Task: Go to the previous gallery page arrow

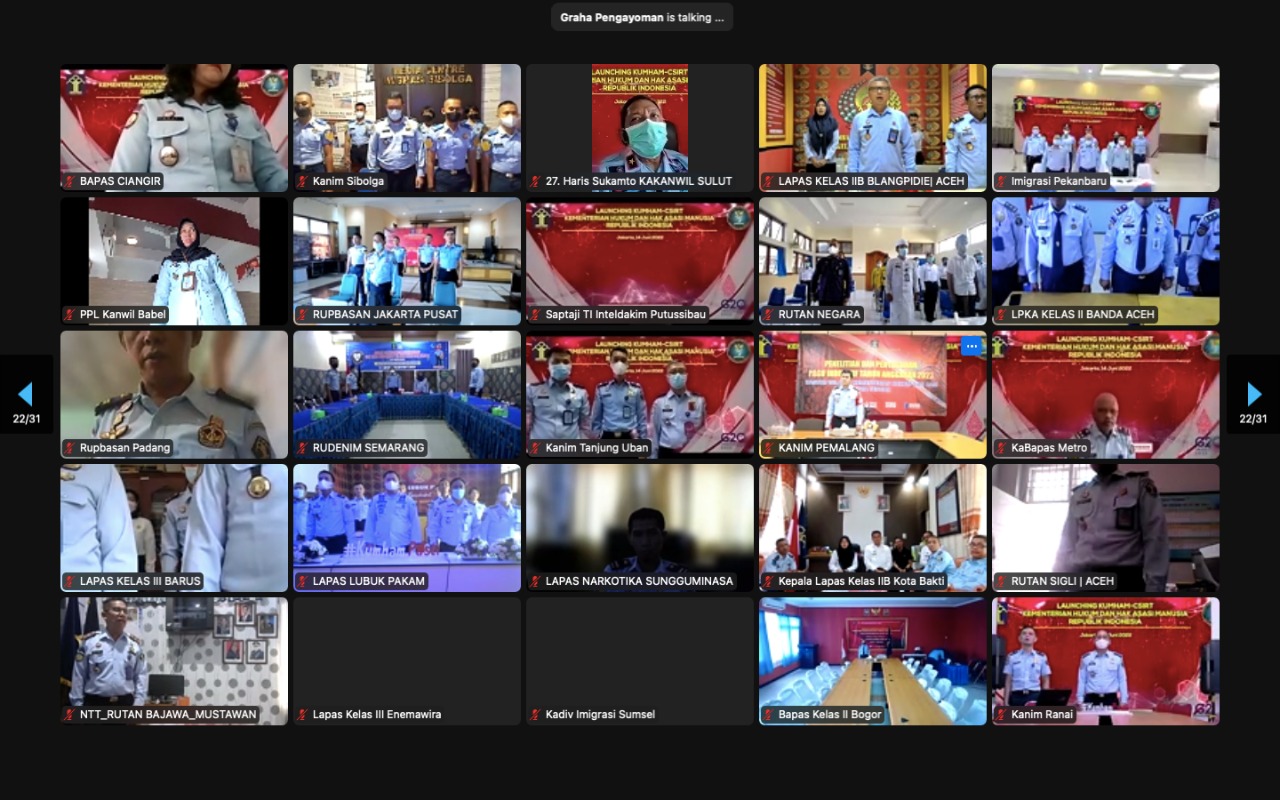Action: 26,394
